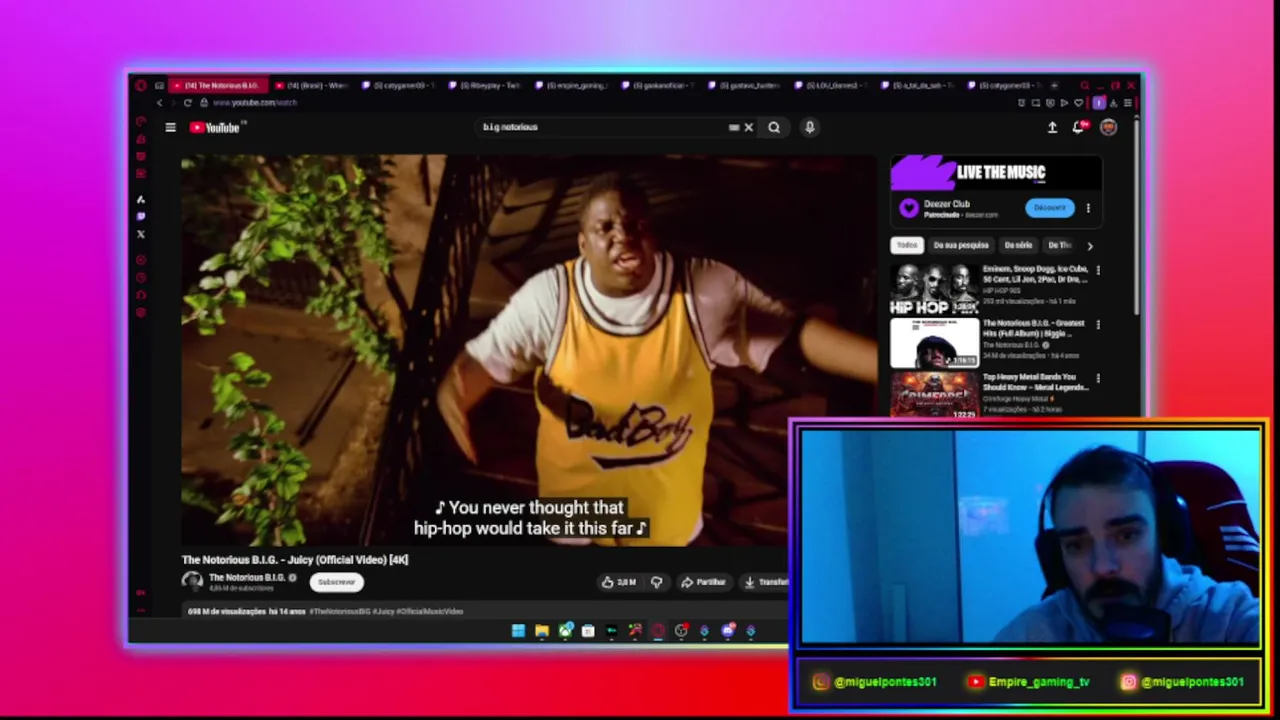Switch to the '(Brasil) - When' YouTube tab
Screen dimensions: 1280x720
[x=312, y=86]
